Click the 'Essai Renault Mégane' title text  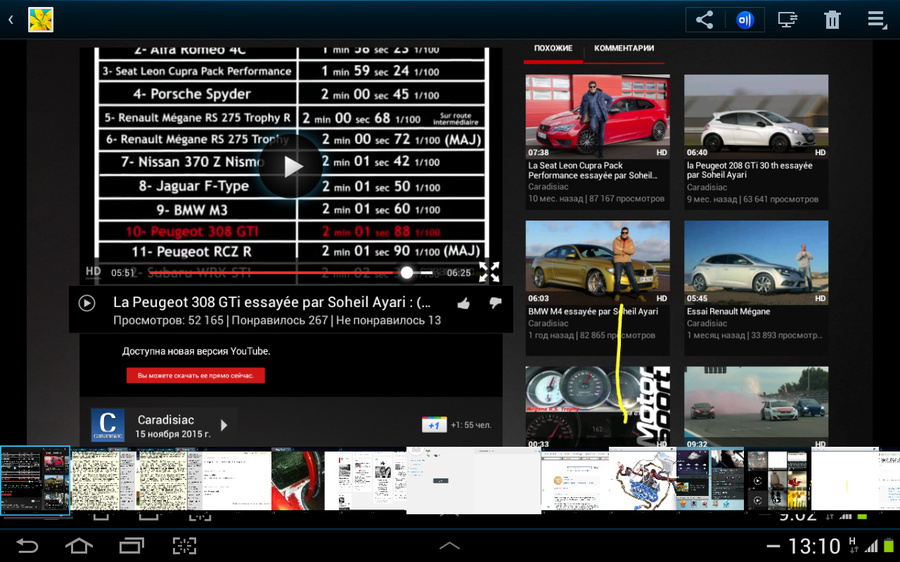[x=728, y=312]
